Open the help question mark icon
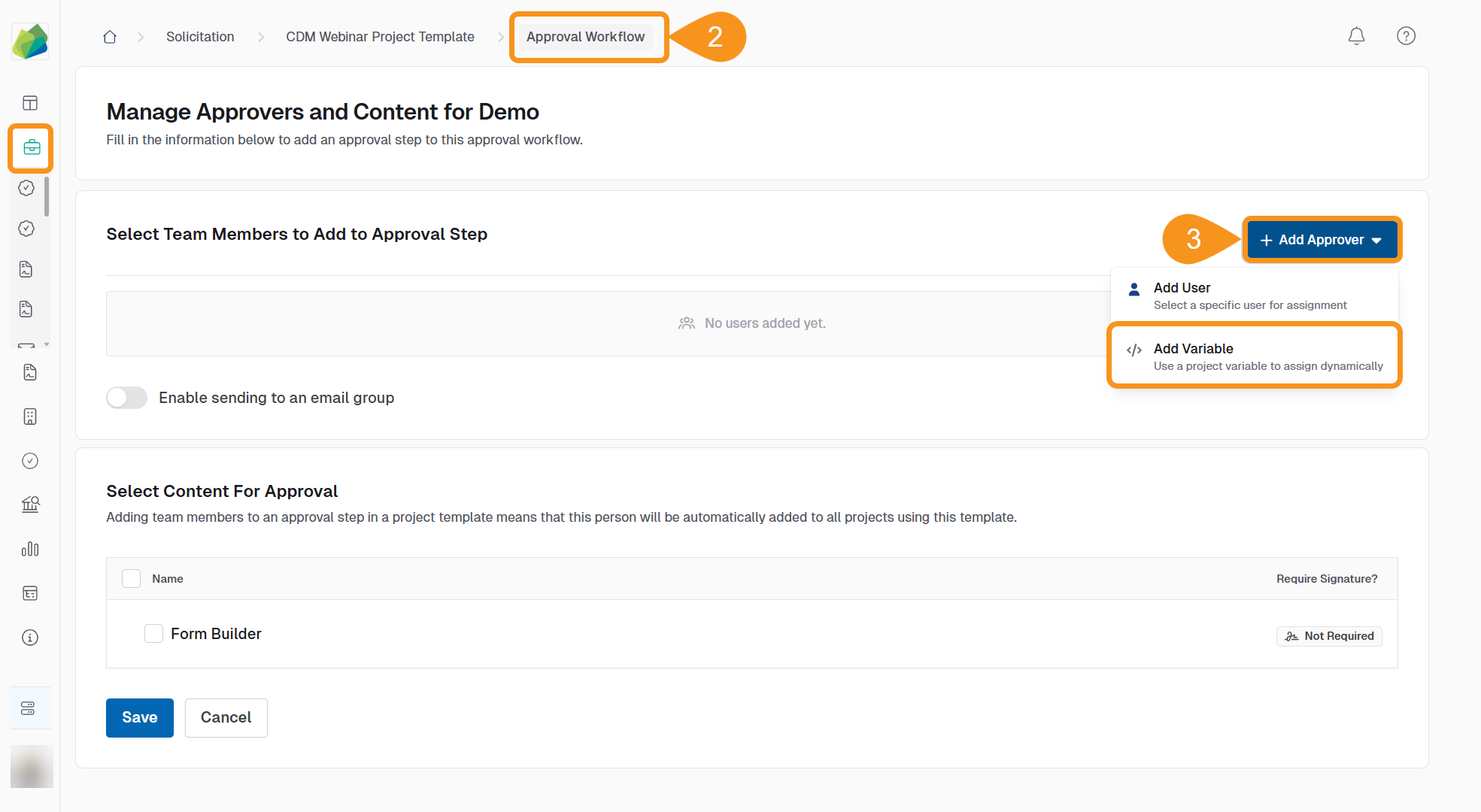1481x812 pixels. pos(1406,36)
